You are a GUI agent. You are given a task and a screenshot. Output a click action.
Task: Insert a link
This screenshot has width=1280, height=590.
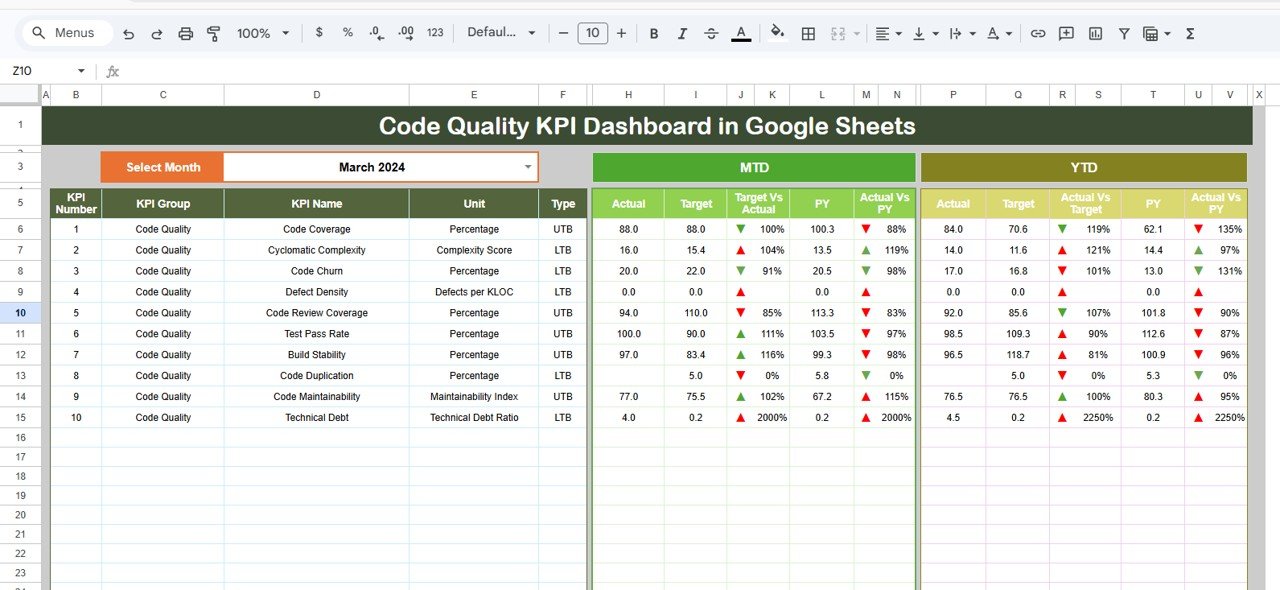[x=1038, y=33]
